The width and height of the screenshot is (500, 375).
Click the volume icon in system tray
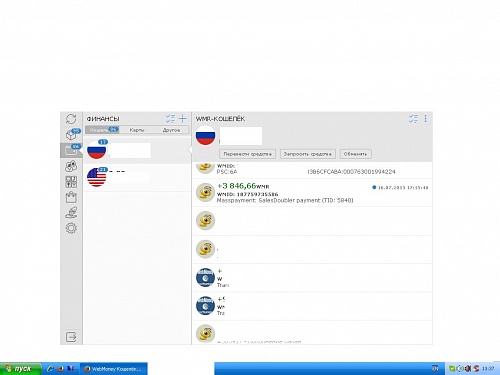[x=460, y=368]
